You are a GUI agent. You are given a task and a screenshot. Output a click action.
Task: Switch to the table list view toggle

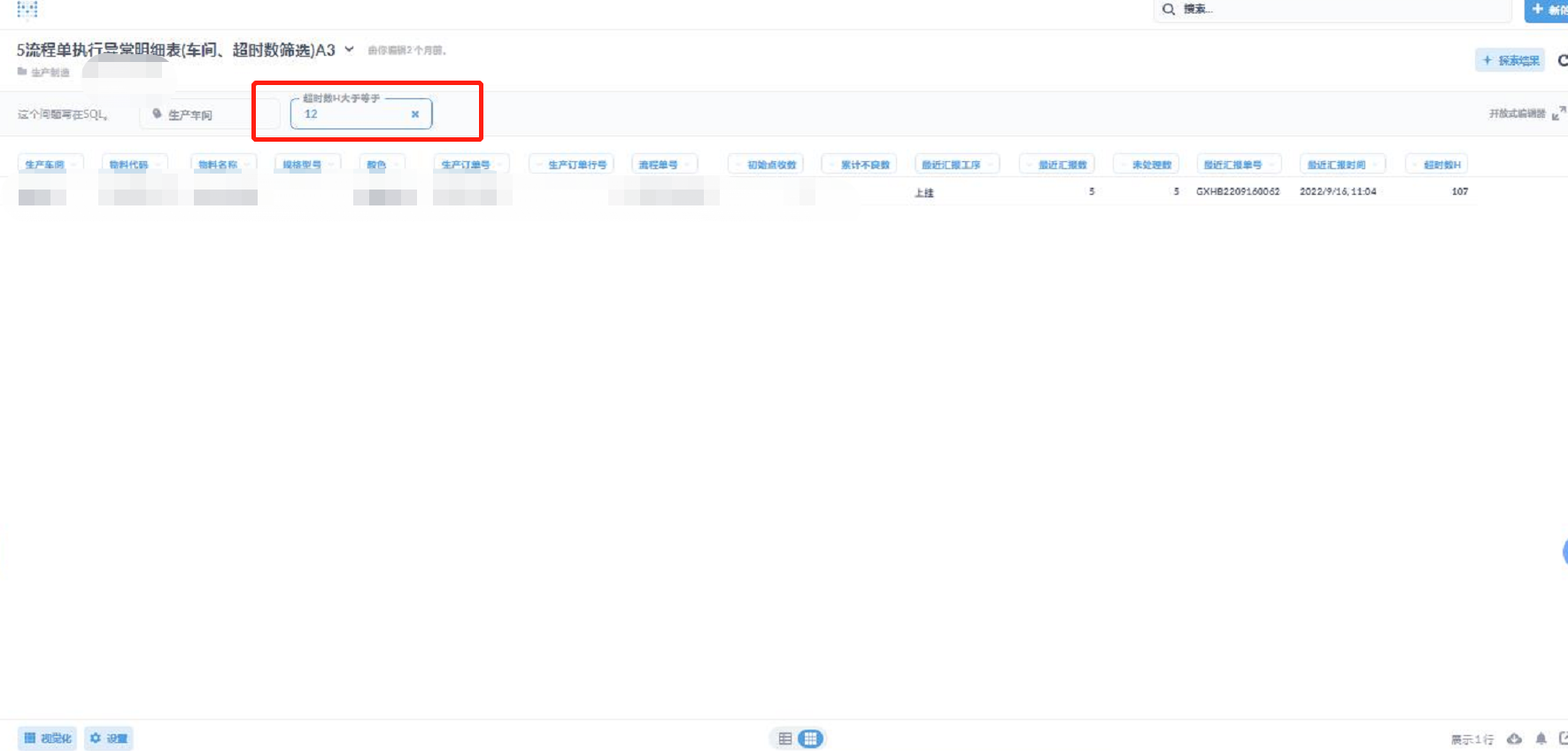point(785,739)
